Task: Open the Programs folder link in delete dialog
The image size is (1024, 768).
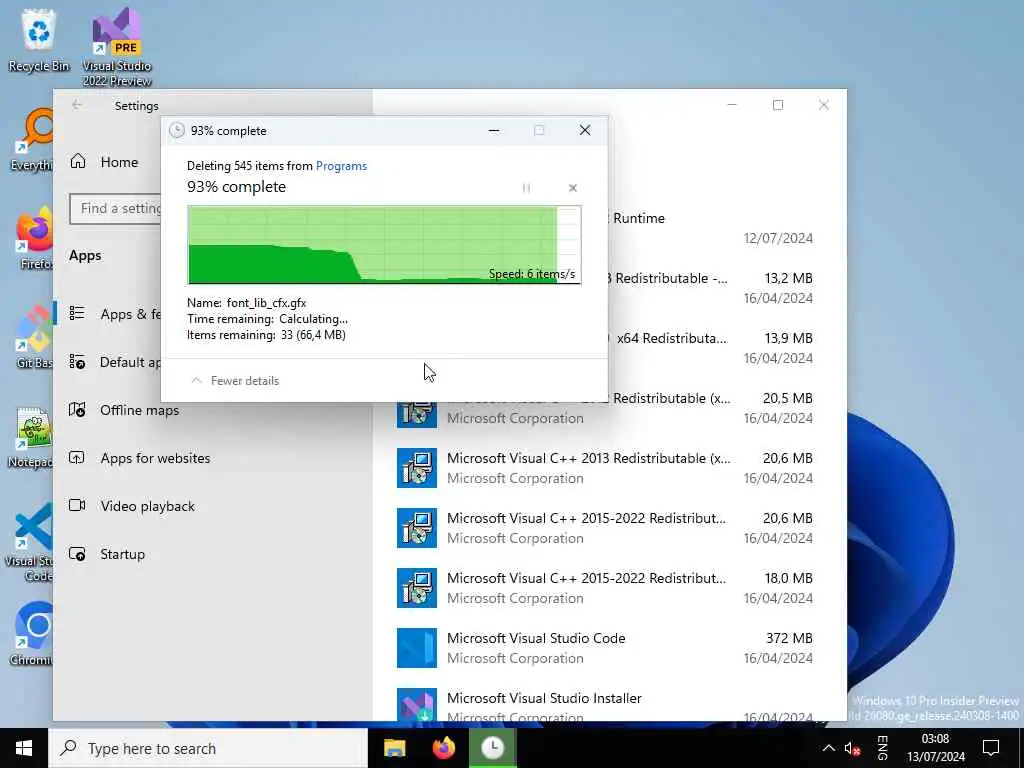Action: pyautogui.click(x=341, y=166)
